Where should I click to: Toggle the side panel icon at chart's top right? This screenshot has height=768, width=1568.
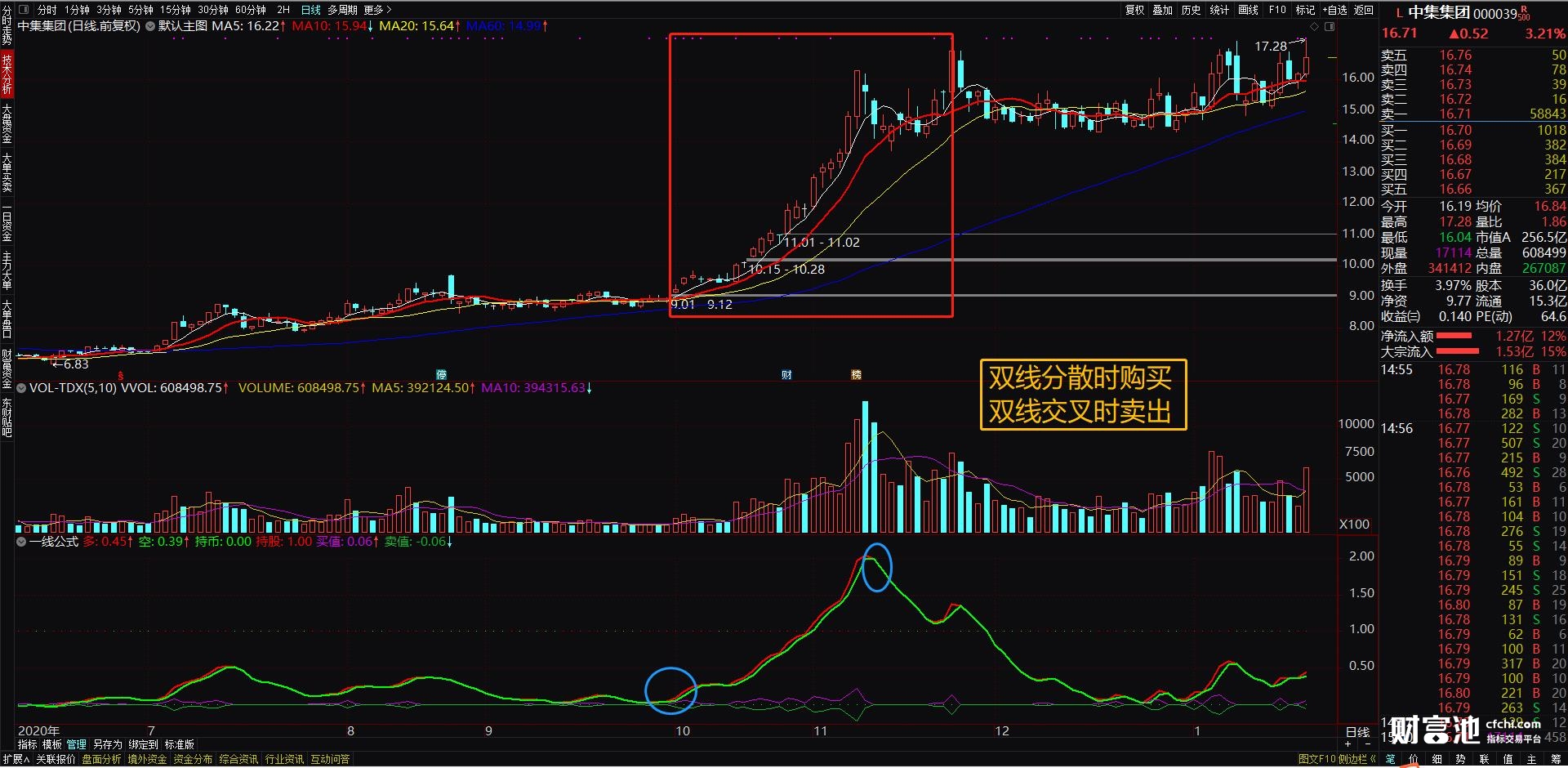pos(1330,26)
